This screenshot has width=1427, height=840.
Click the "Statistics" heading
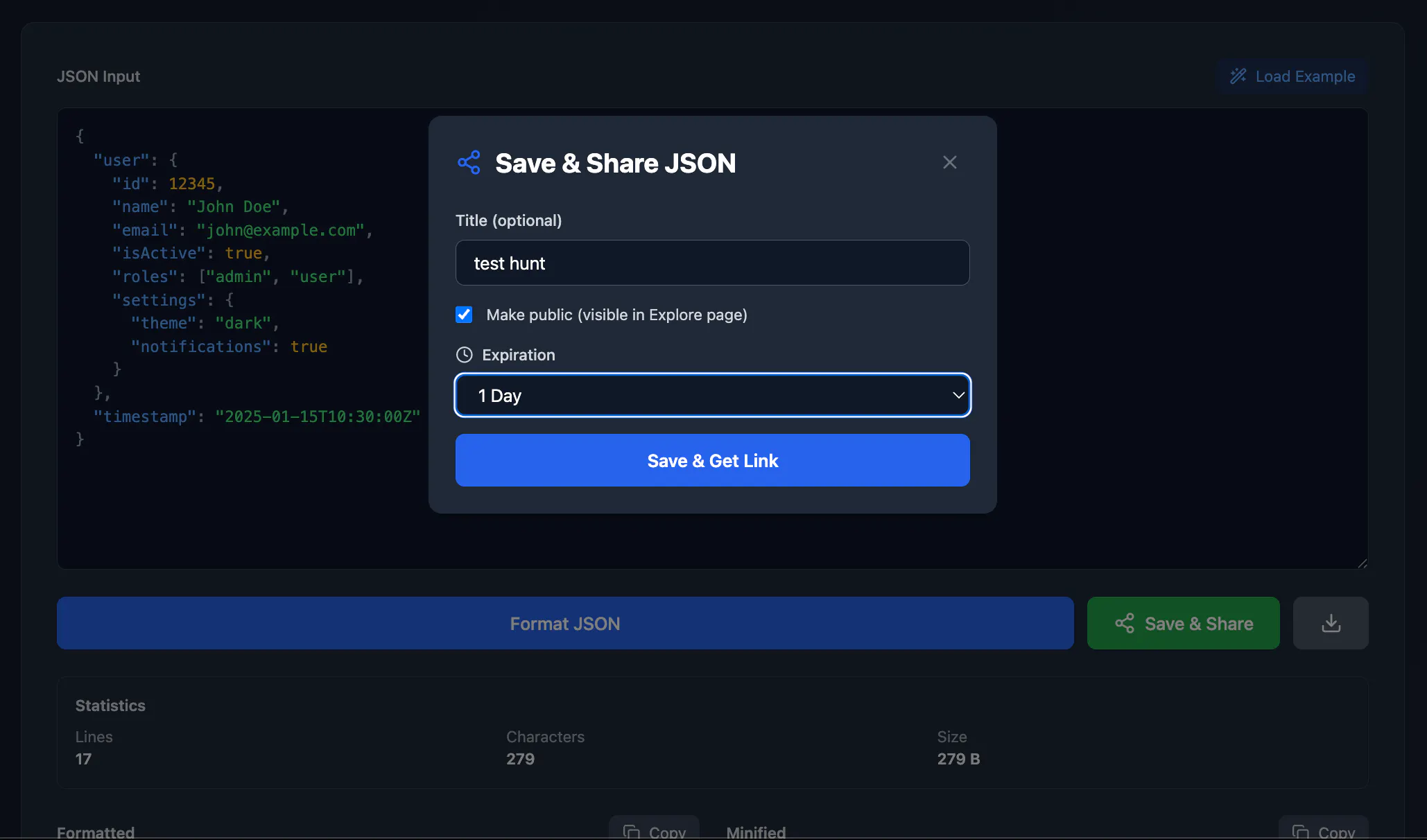click(x=110, y=706)
